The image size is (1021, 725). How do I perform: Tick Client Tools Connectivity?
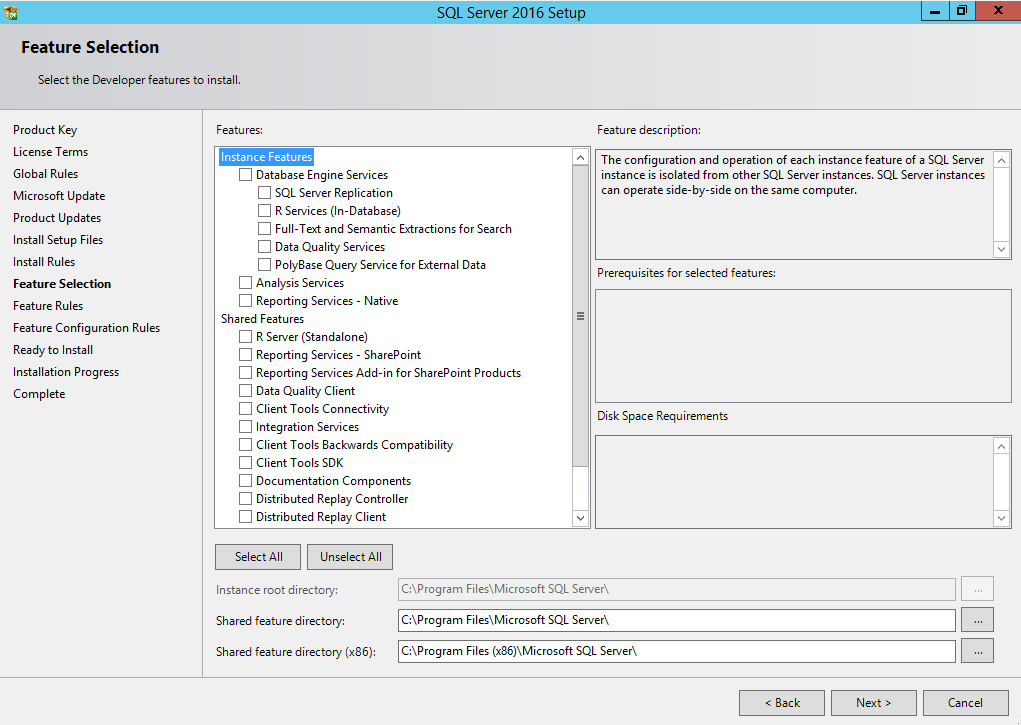(x=245, y=408)
